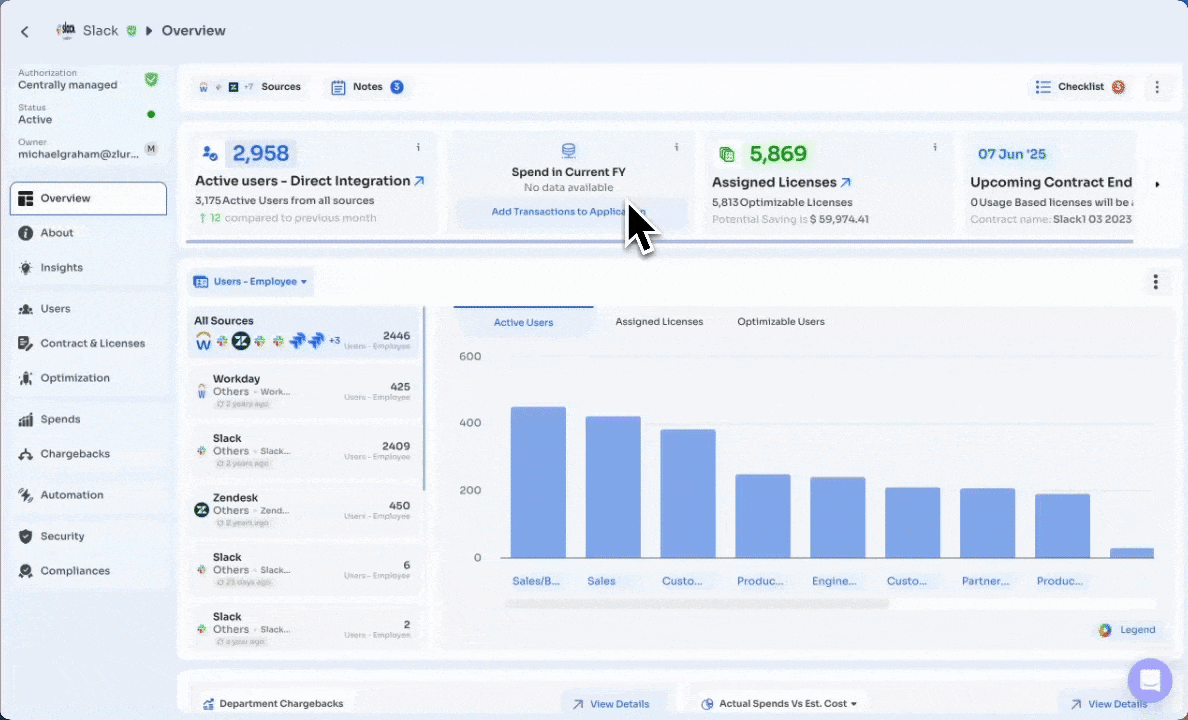Open the Notes section
The height and width of the screenshot is (720, 1188).
(367, 86)
